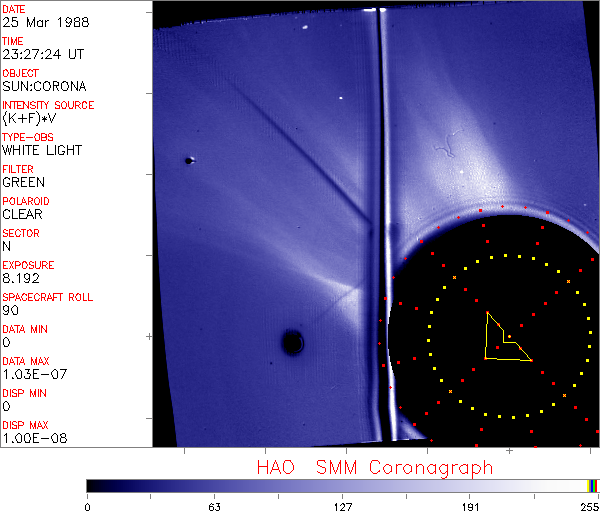Image resolution: width=600 pixels, height=512 pixels.
Task: Click the polaroid value "CLEAR"
Action: (x=22, y=214)
